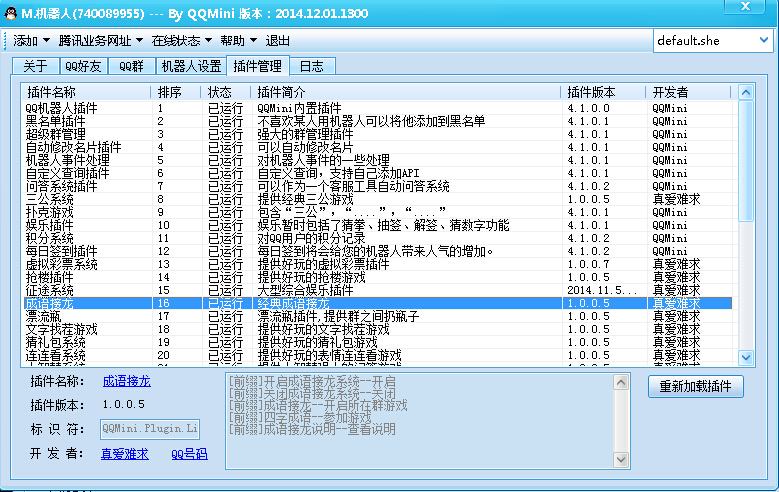Switch to the QQ好友 tab
Image resolution: width=779 pixels, height=492 pixels.
pyautogui.click(x=83, y=66)
